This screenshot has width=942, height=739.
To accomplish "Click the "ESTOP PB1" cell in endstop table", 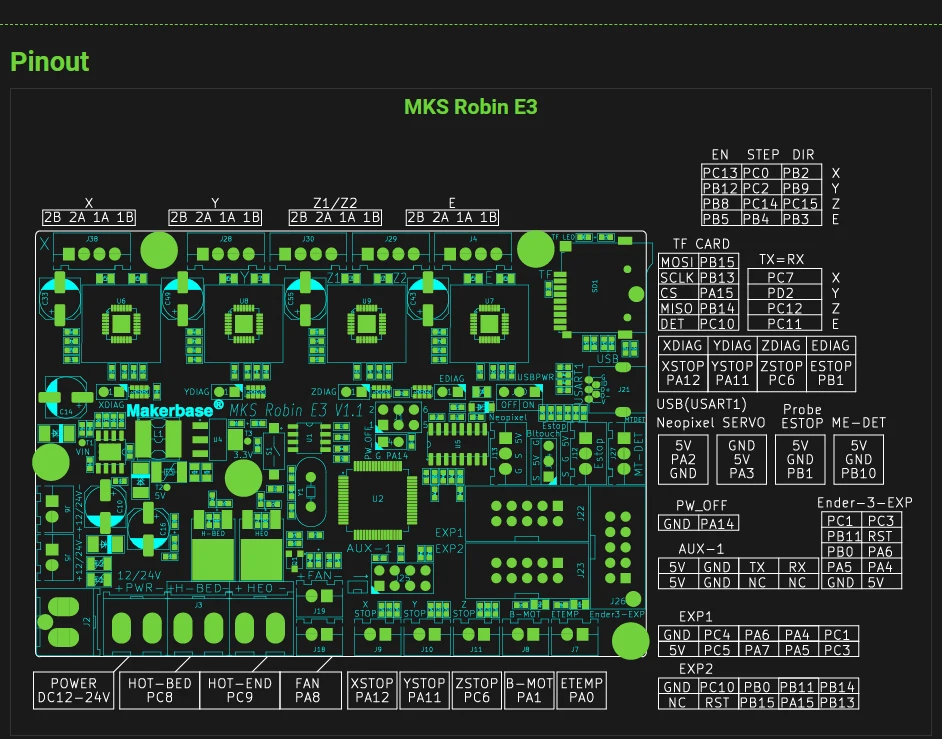I will click(830, 373).
